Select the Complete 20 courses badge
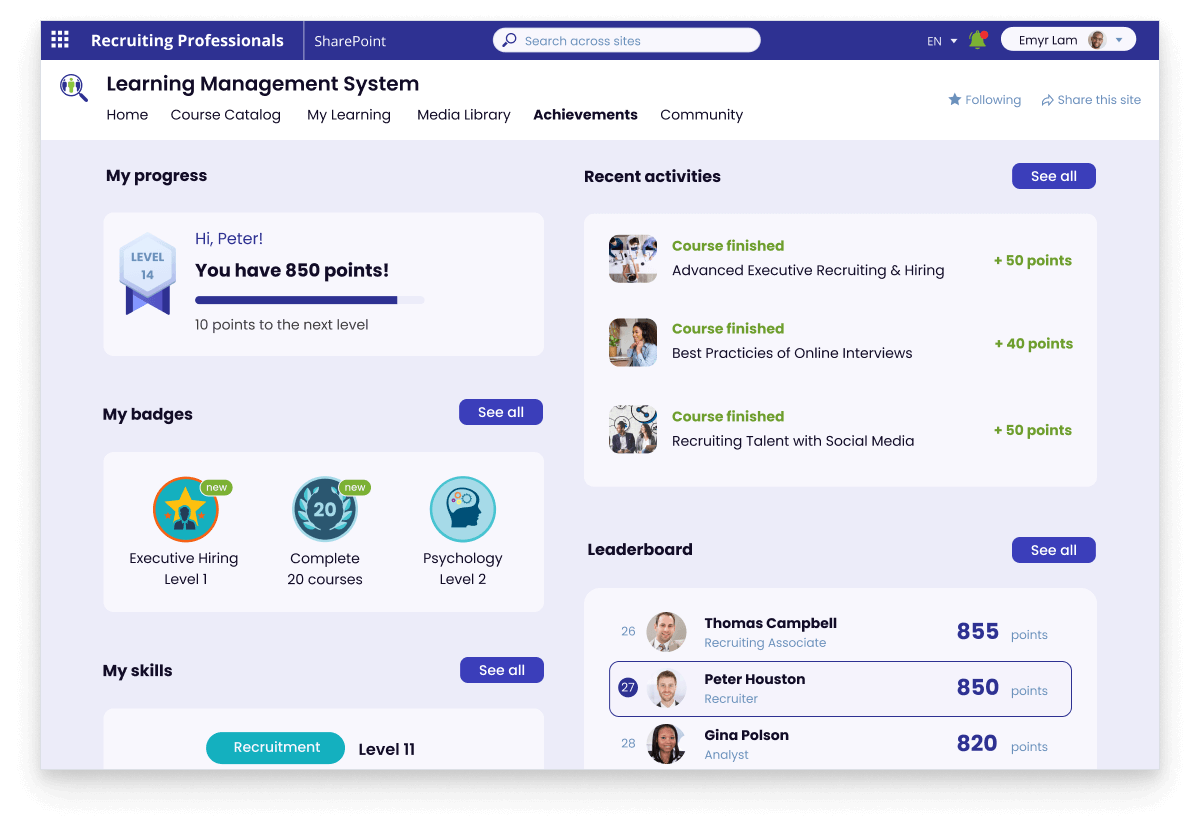Image resolution: width=1201 pixels, height=830 pixels. click(x=325, y=510)
